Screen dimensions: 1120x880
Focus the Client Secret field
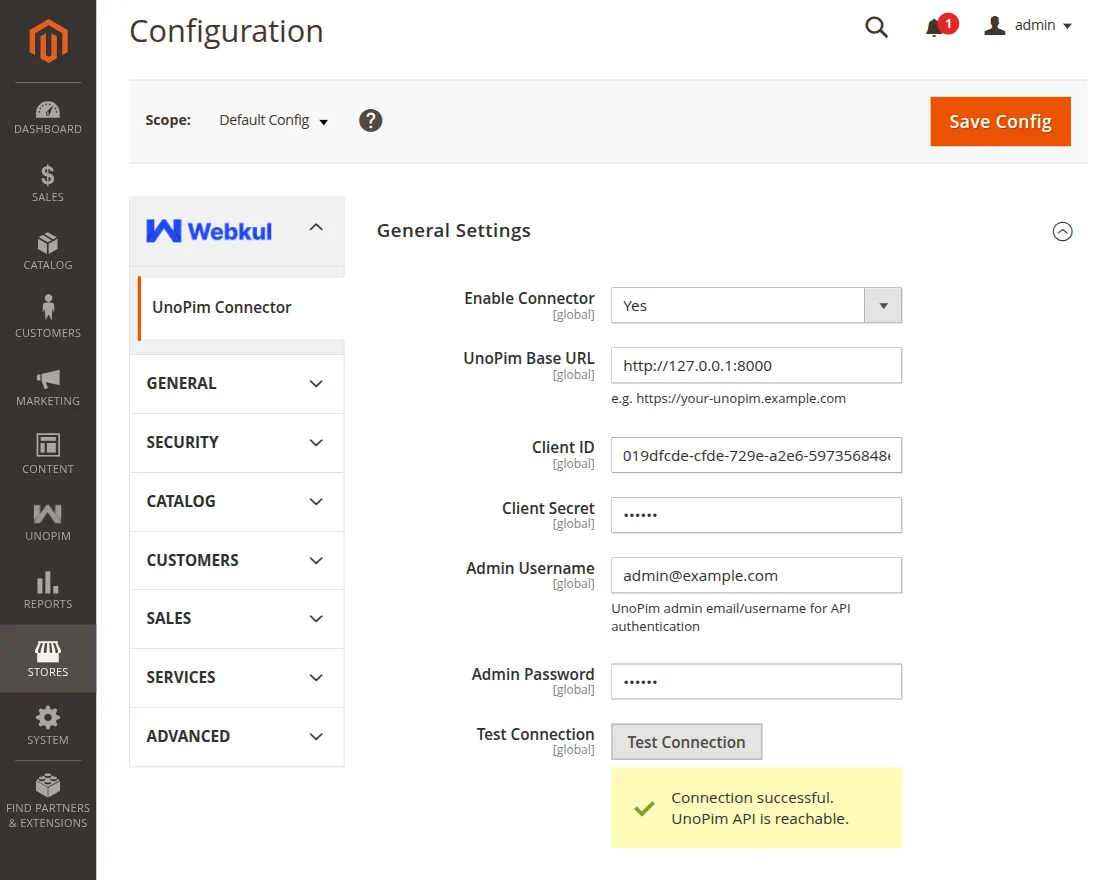click(756, 515)
